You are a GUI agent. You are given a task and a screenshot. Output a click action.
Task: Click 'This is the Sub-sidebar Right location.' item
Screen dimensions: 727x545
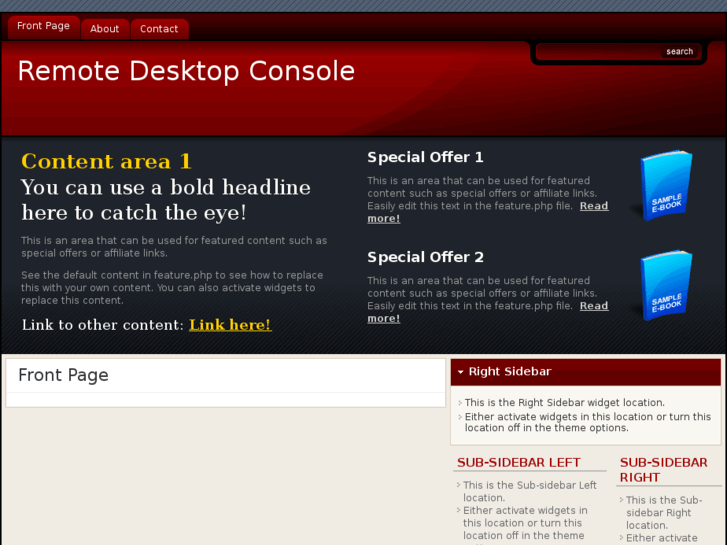click(664, 513)
